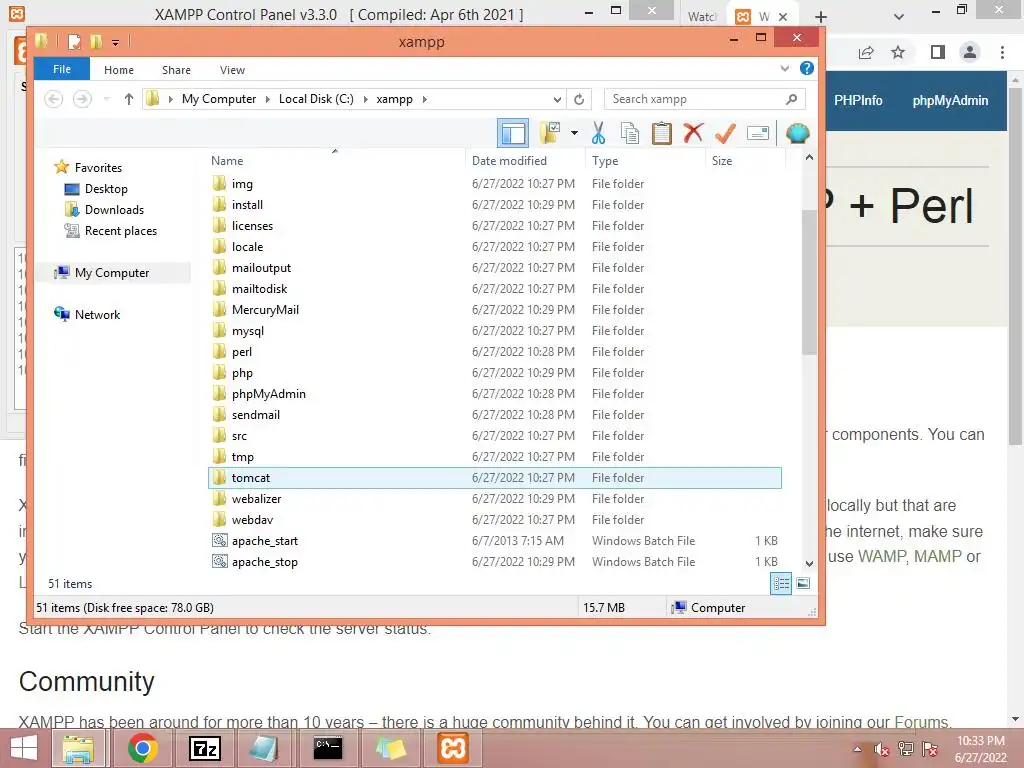1024x768 pixels.
Task: Sort by Date modified column header
Action: pyautogui.click(x=526, y=161)
